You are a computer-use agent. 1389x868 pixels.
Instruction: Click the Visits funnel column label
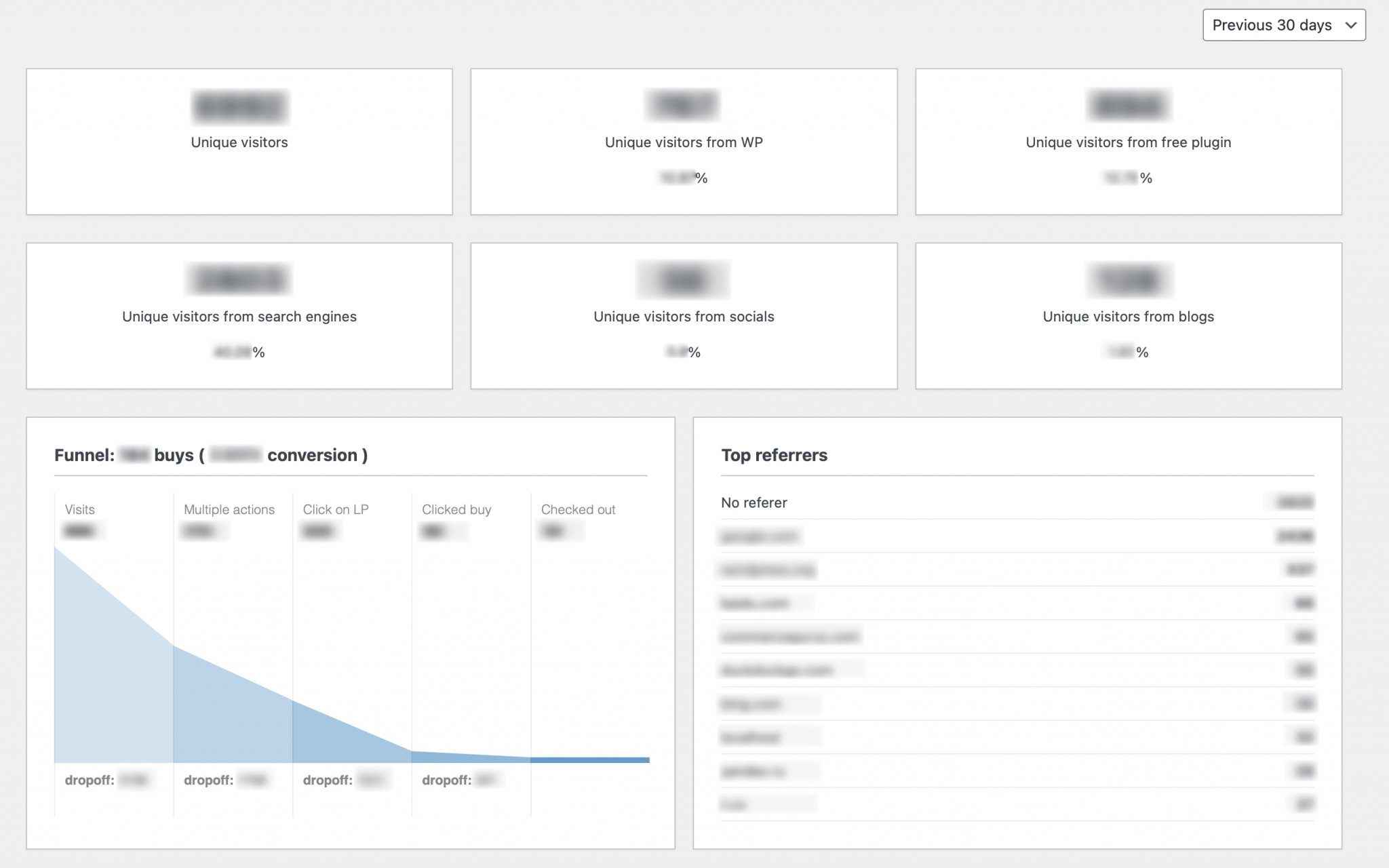pyautogui.click(x=79, y=509)
